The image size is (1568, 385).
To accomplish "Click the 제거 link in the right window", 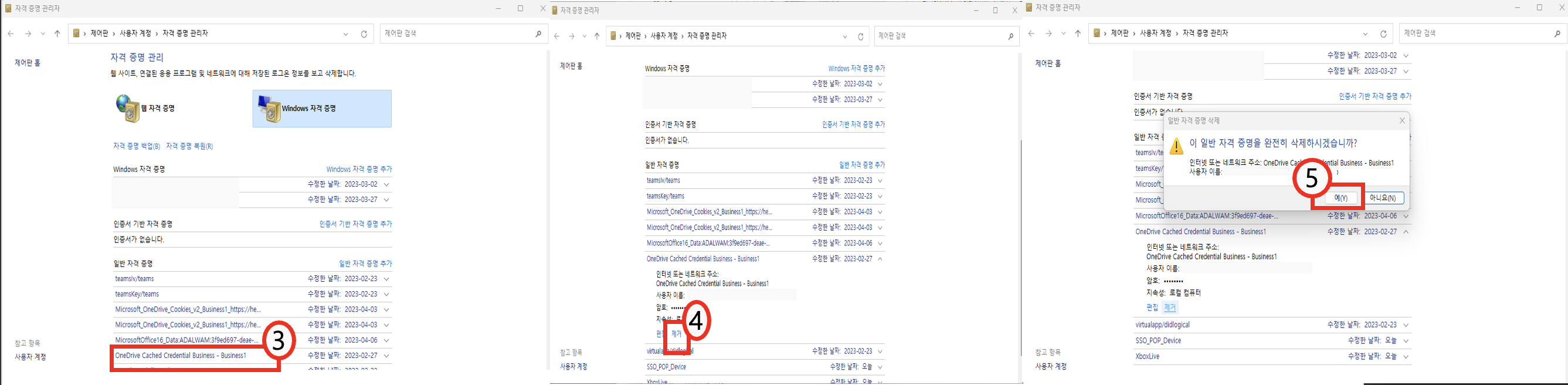I will point(1170,308).
